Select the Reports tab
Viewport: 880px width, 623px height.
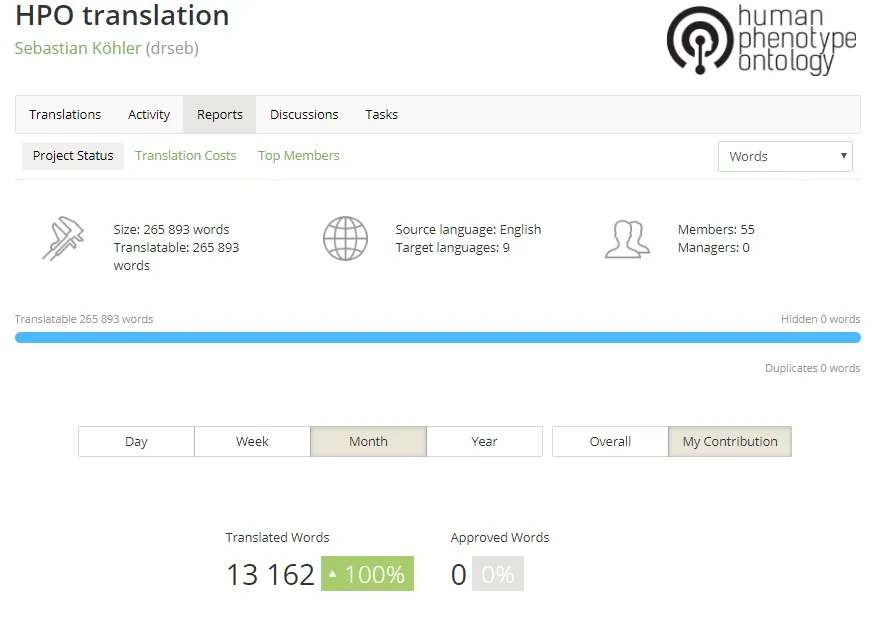point(219,114)
